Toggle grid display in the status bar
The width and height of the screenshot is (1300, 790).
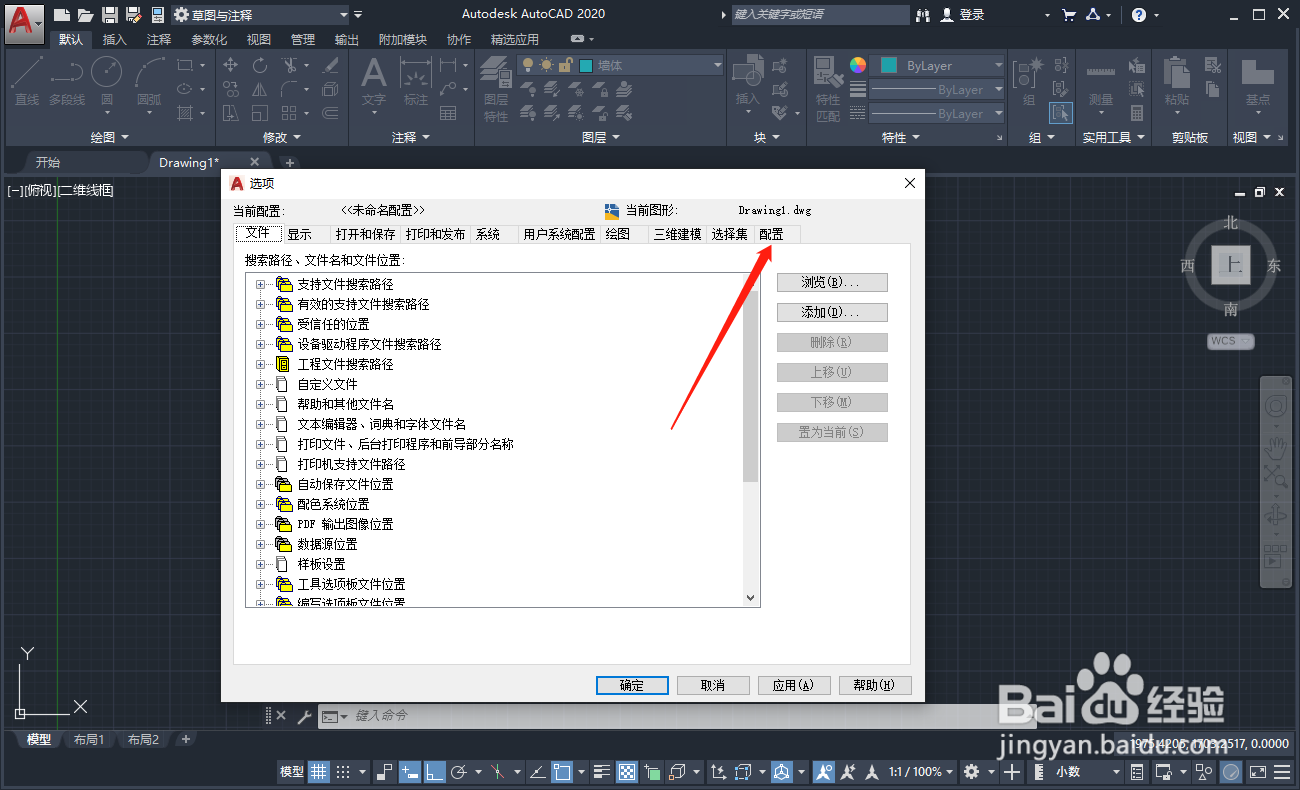[x=318, y=772]
